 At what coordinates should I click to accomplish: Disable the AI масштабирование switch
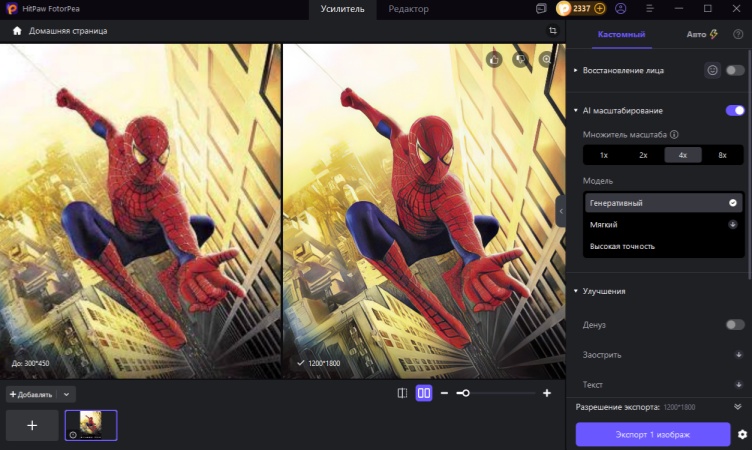coord(735,111)
